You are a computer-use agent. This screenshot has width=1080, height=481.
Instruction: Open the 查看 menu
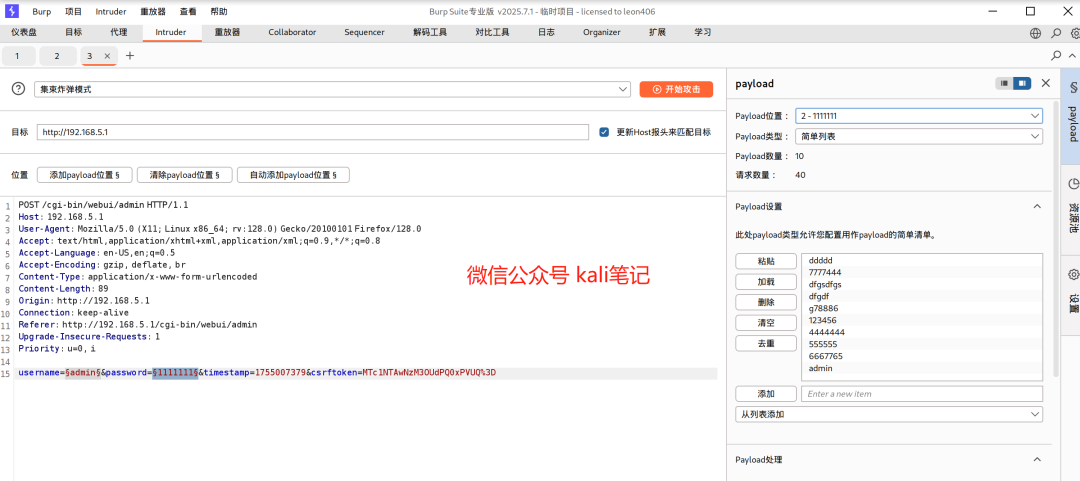coord(188,12)
